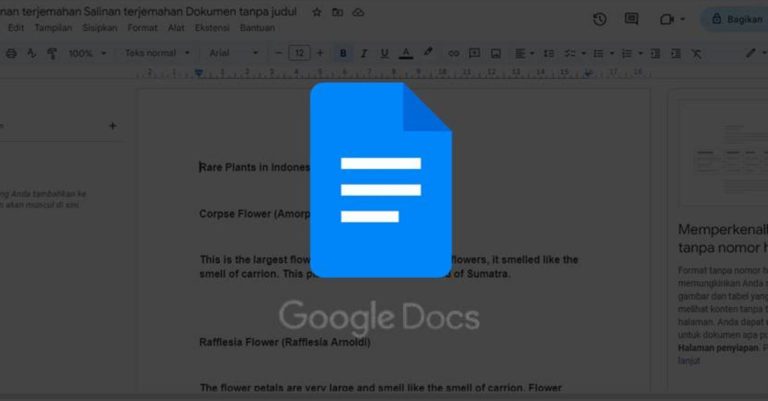The image size is (768, 401).
Task: Expand the meeting camera dropdown arrow
Action: pos(683,20)
